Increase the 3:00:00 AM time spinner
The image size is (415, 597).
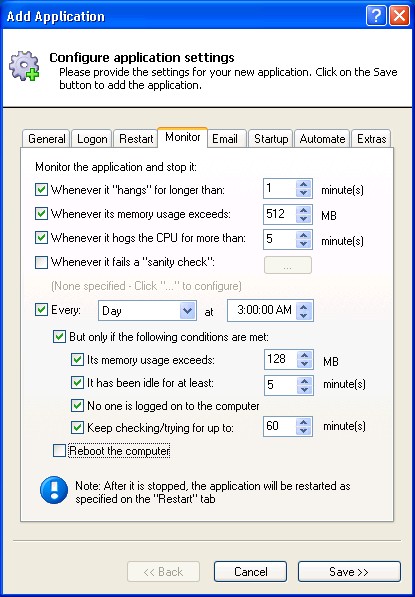point(303,306)
